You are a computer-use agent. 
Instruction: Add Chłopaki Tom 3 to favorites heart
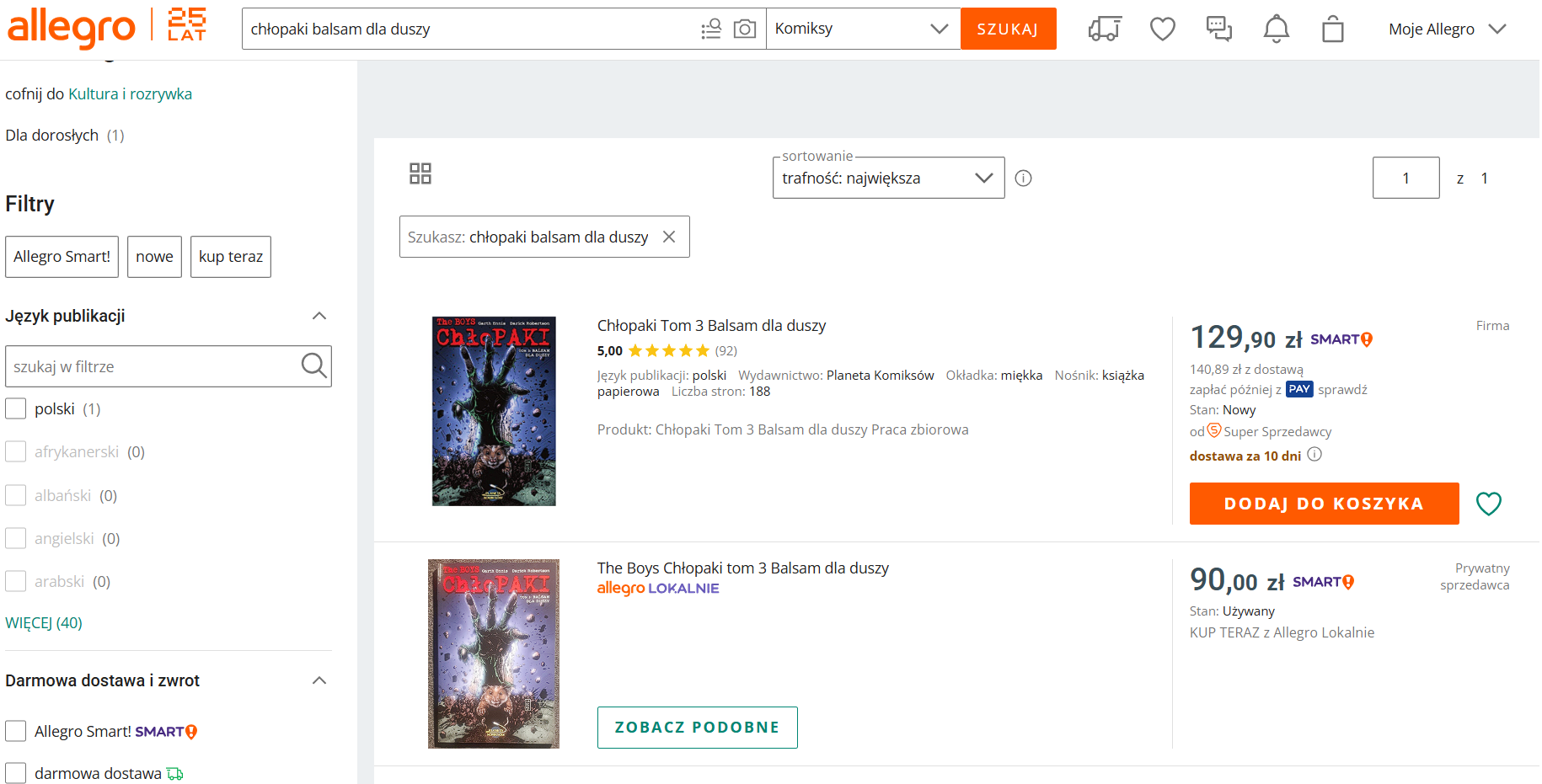coord(1488,504)
